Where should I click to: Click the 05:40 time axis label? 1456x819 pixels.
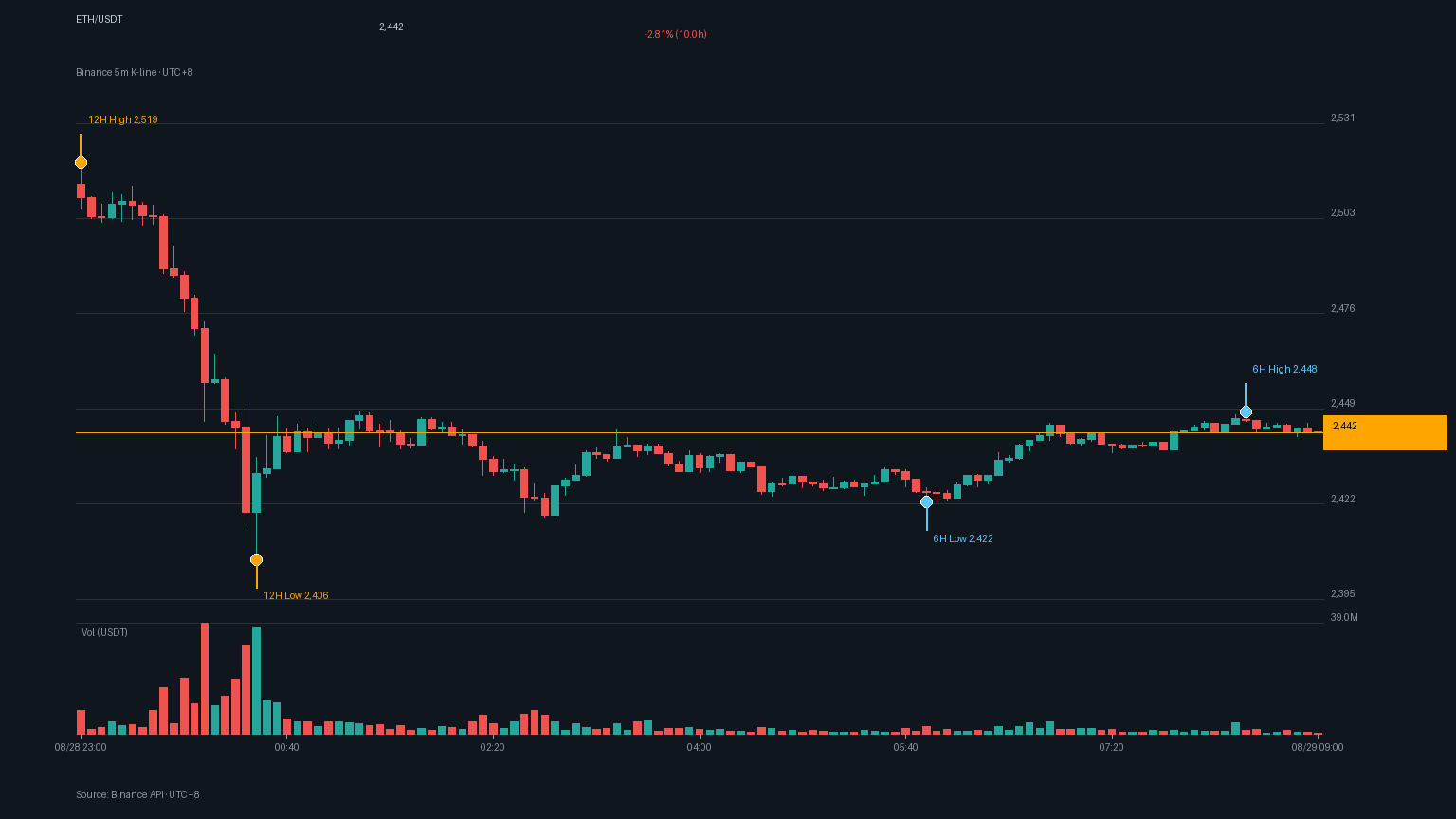(x=905, y=747)
